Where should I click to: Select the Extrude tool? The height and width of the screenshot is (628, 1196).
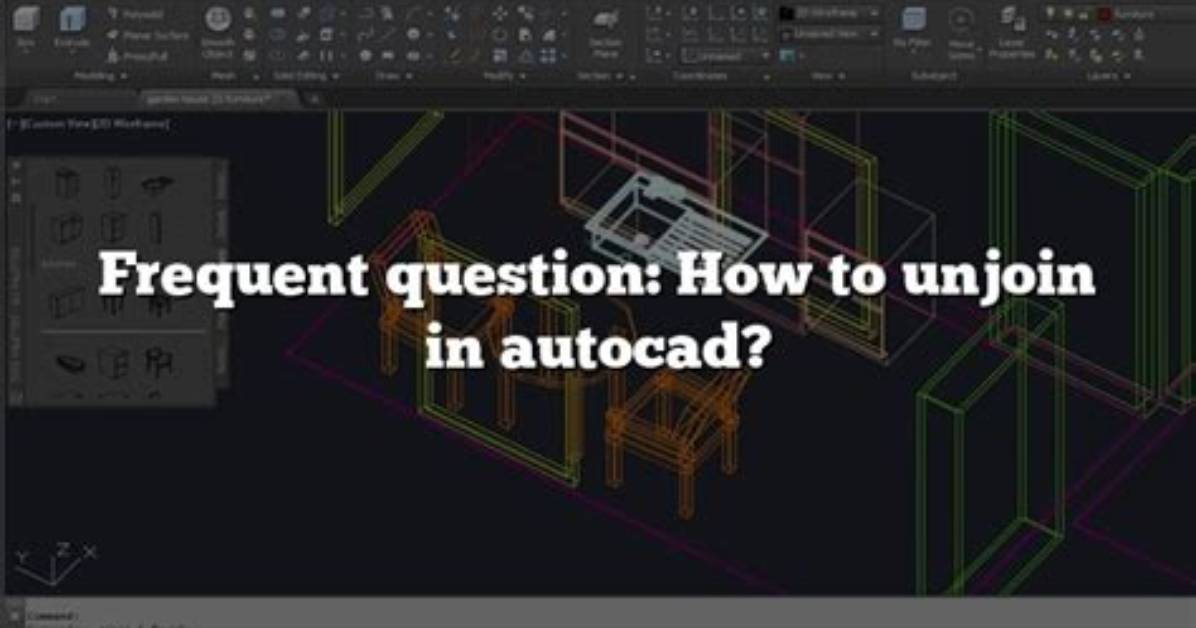(72, 28)
